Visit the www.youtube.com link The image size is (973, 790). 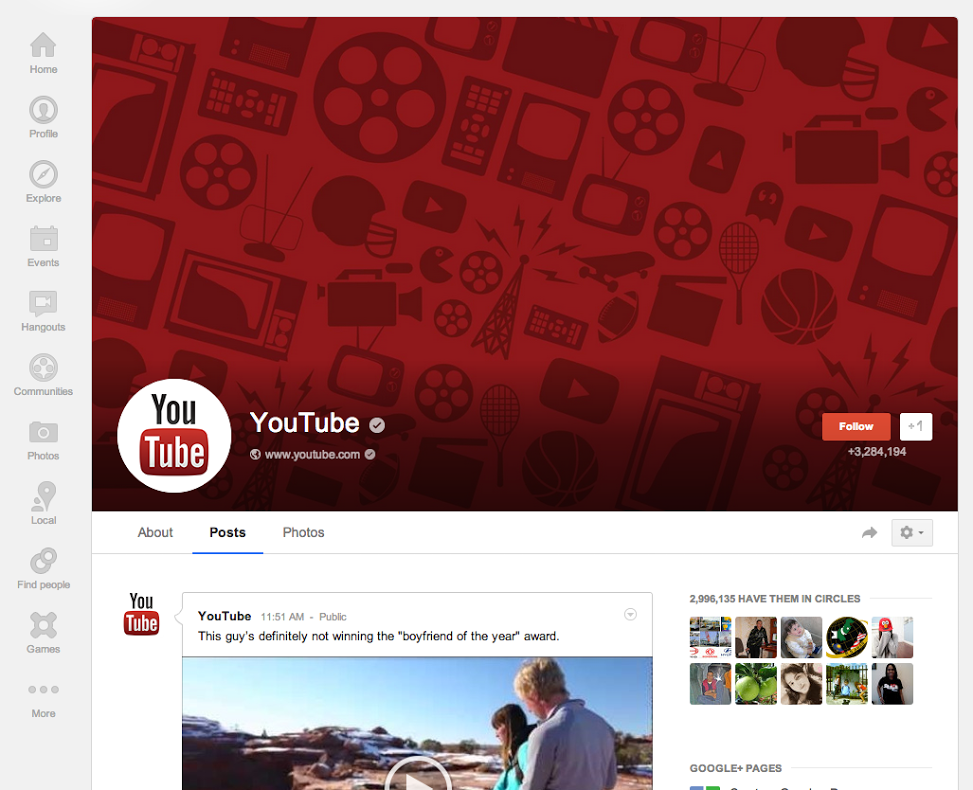[312, 454]
